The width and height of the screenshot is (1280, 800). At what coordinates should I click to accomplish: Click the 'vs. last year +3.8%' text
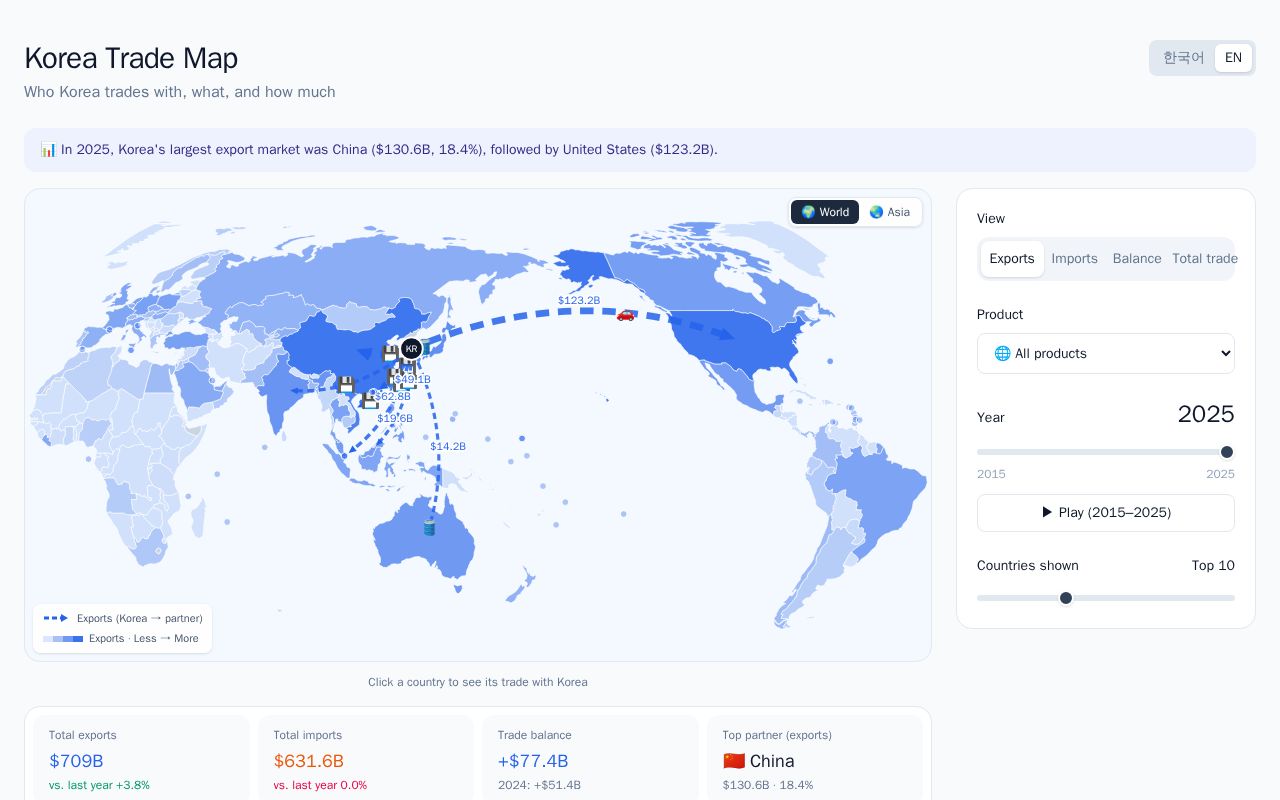point(99,785)
